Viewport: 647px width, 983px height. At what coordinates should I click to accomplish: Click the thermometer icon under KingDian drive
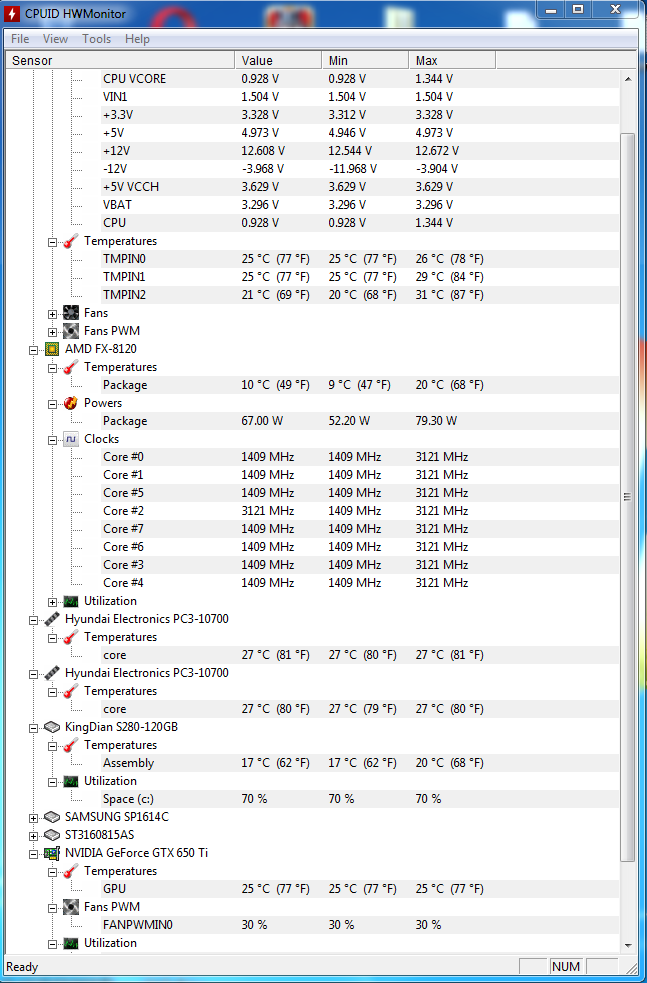coord(71,745)
